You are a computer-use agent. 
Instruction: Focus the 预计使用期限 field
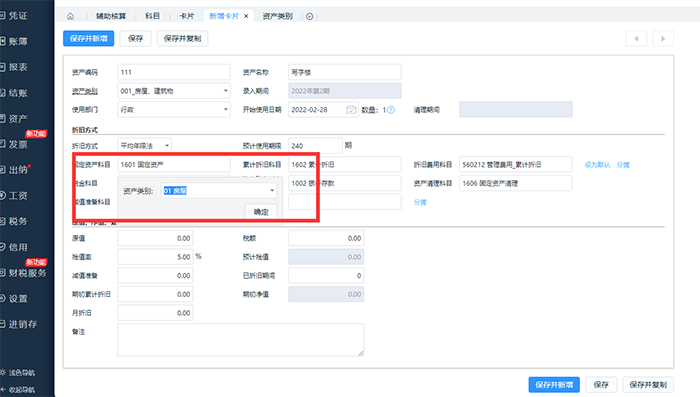(315, 146)
